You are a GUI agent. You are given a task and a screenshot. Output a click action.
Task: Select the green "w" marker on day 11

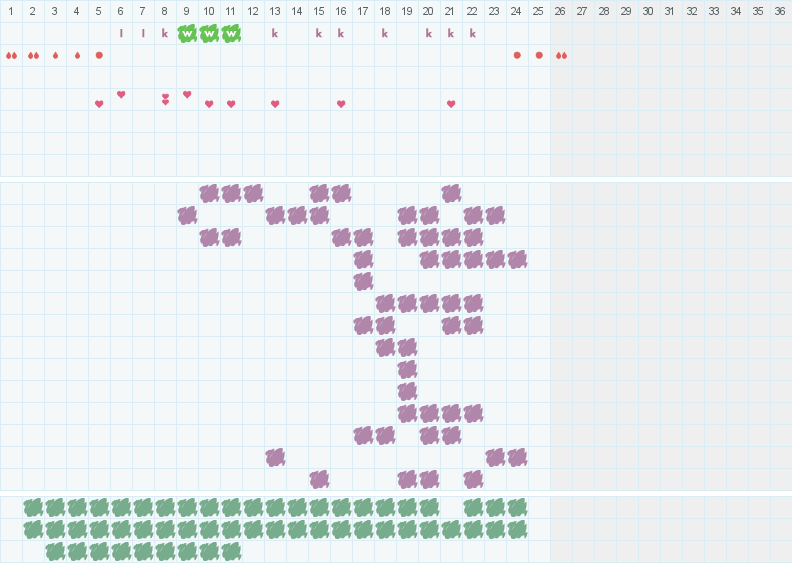[x=231, y=33]
